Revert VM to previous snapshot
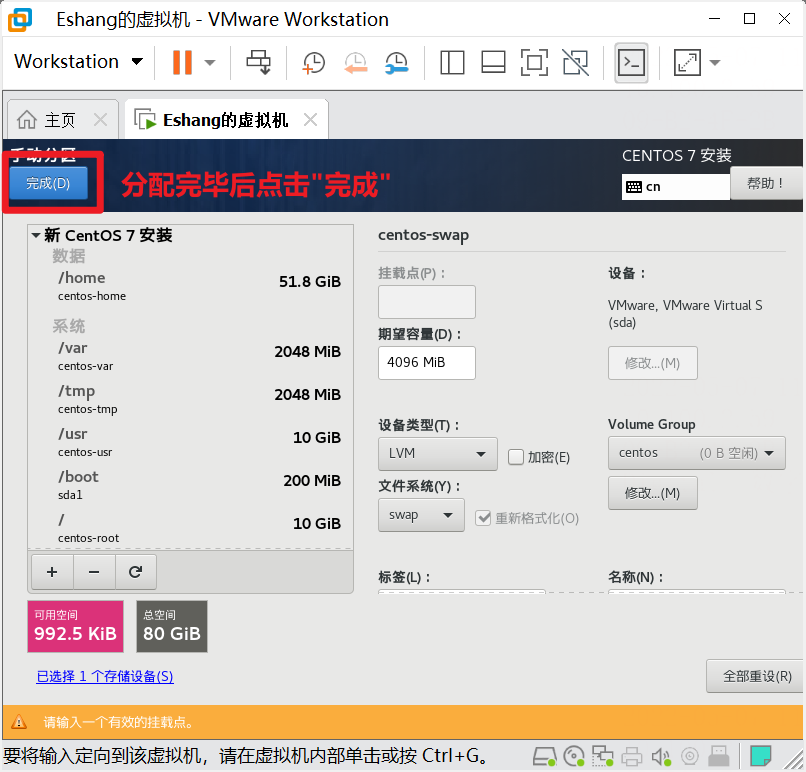The image size is (806, 772). [355, 63]
